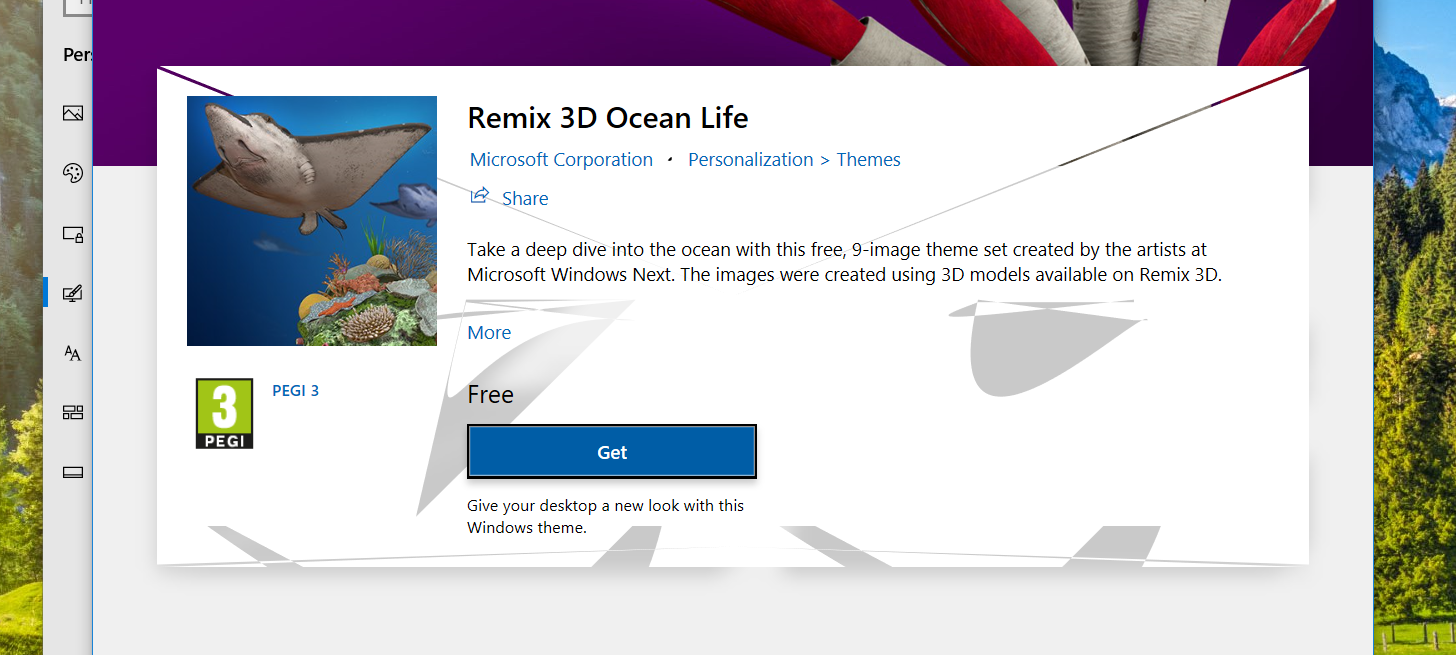The height and width of the screenshot is (655, 1456).
Task: Open Start icon in Settings sidebar
Action: [x=72, y=412]
